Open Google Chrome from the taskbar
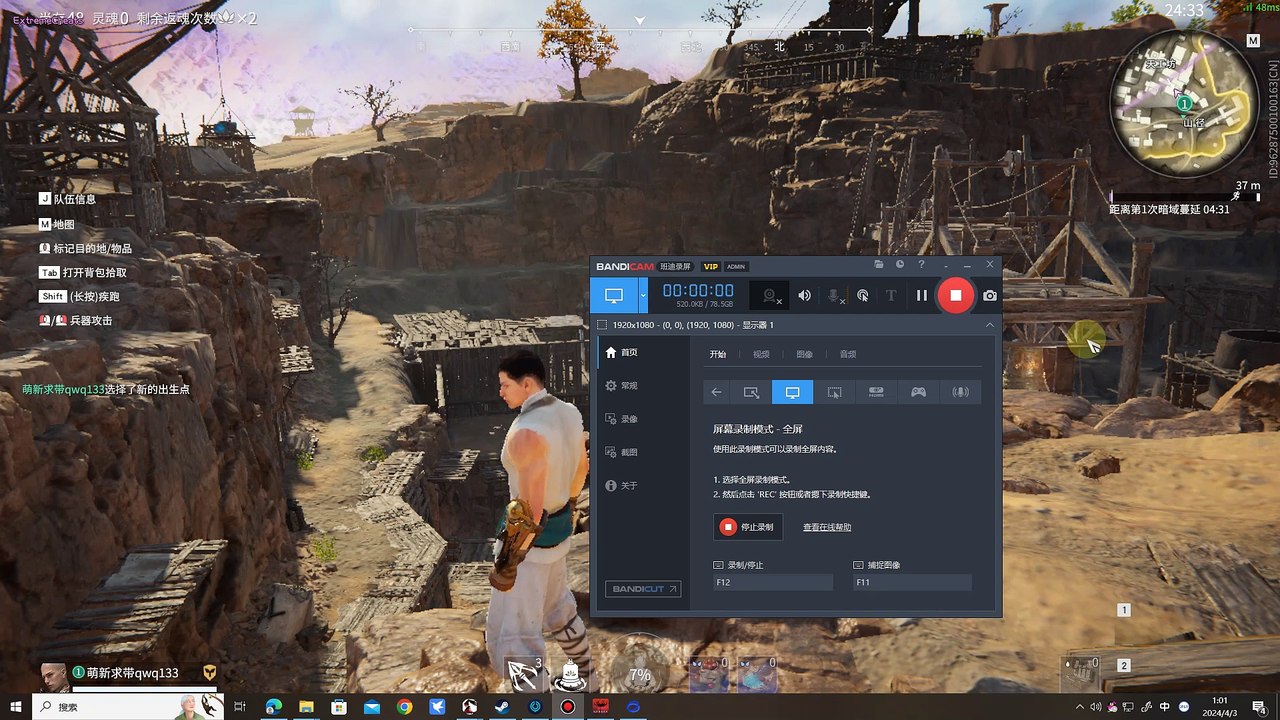 [404, 707]
